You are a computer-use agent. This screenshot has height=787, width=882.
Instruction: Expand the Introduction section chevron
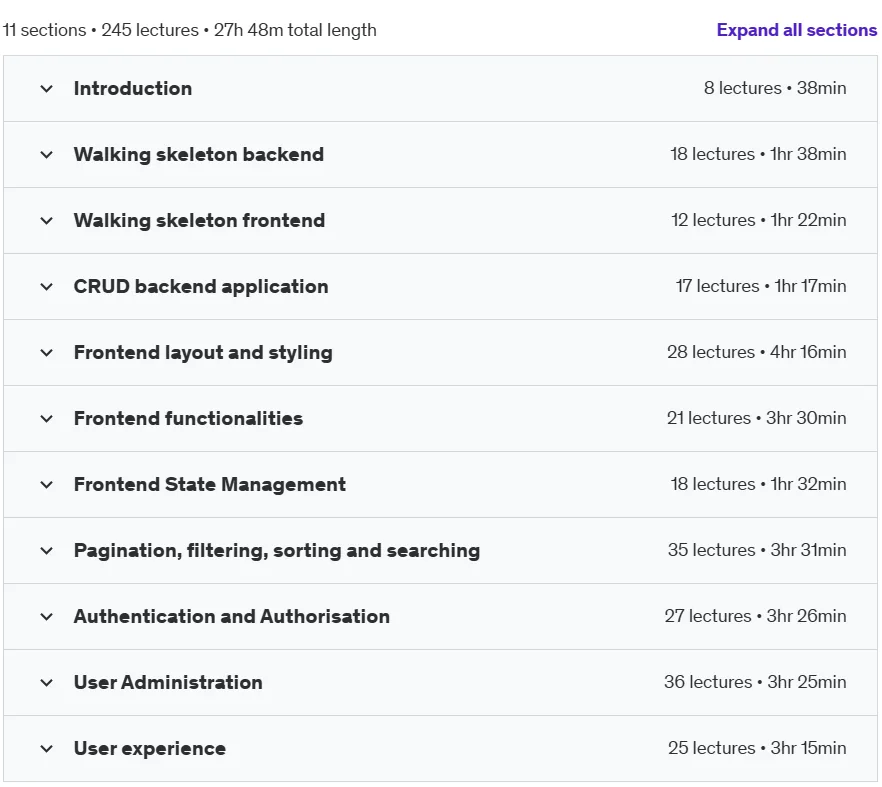47,89
